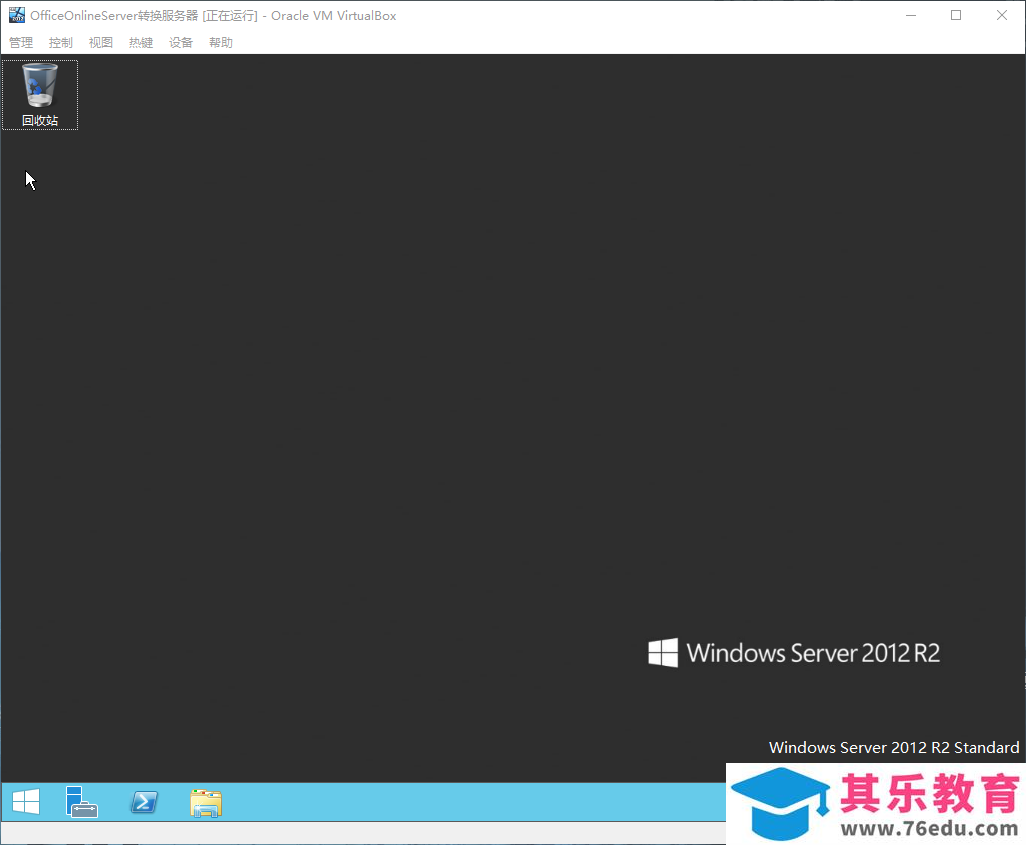Viewport: 1026px width, 845px height.
Task: Select the Recycle Bin (回收站) desktop icon
Action: pyautogui.click(x=40, y=95)
